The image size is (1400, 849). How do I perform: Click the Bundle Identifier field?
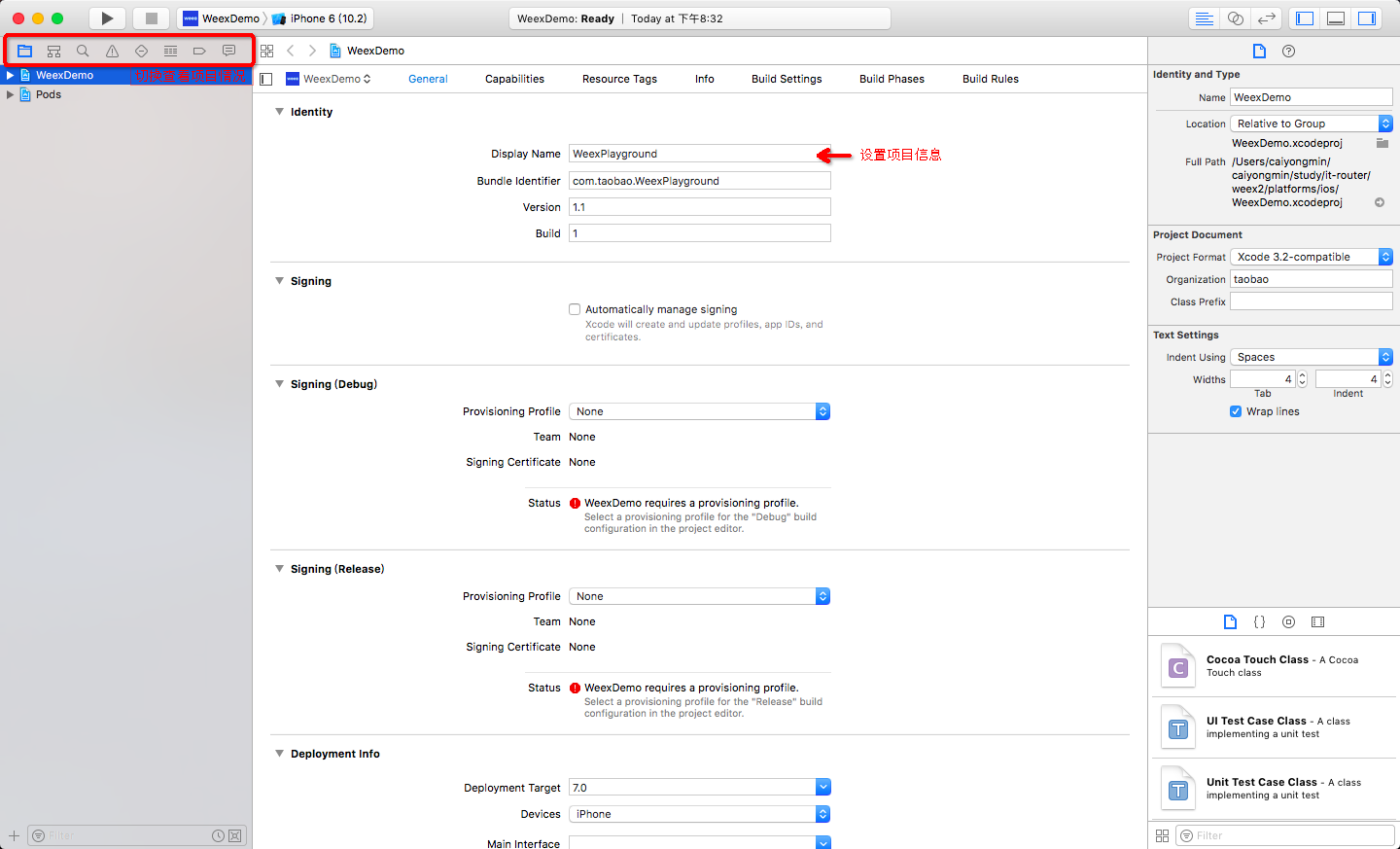(x=700, y=181)
